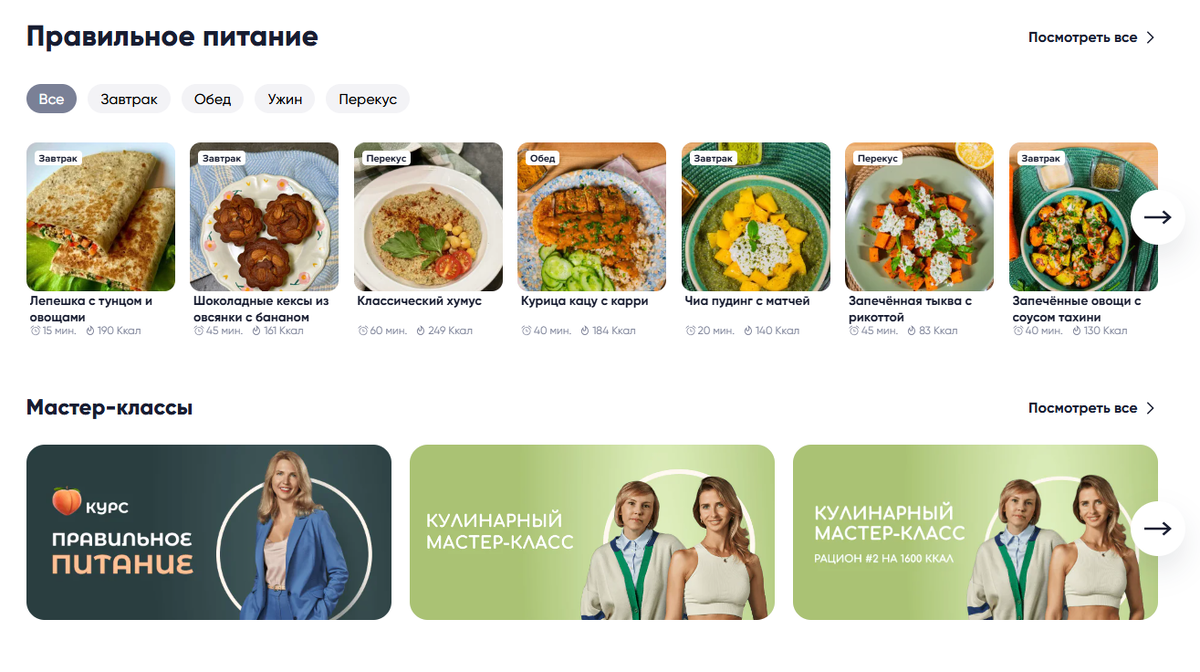Open Шоколадные кексы из овсянки recipe photo
The height and width of the screenshot is (672, 1200).
click(x=264, y=216)
